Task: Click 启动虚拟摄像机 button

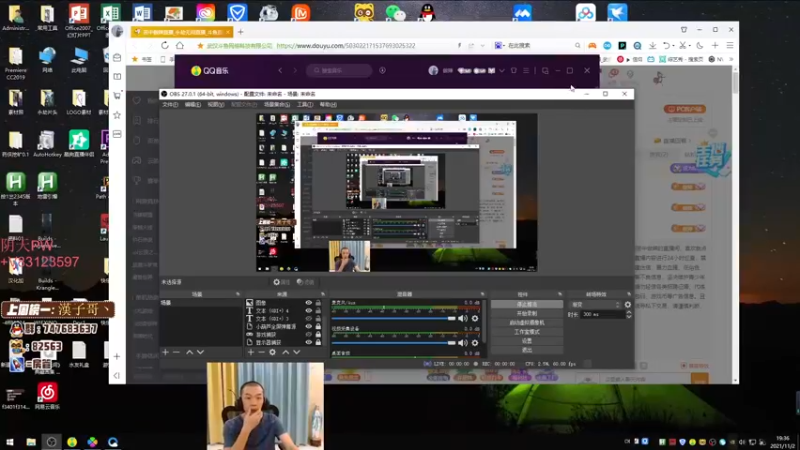Action: 527,322
